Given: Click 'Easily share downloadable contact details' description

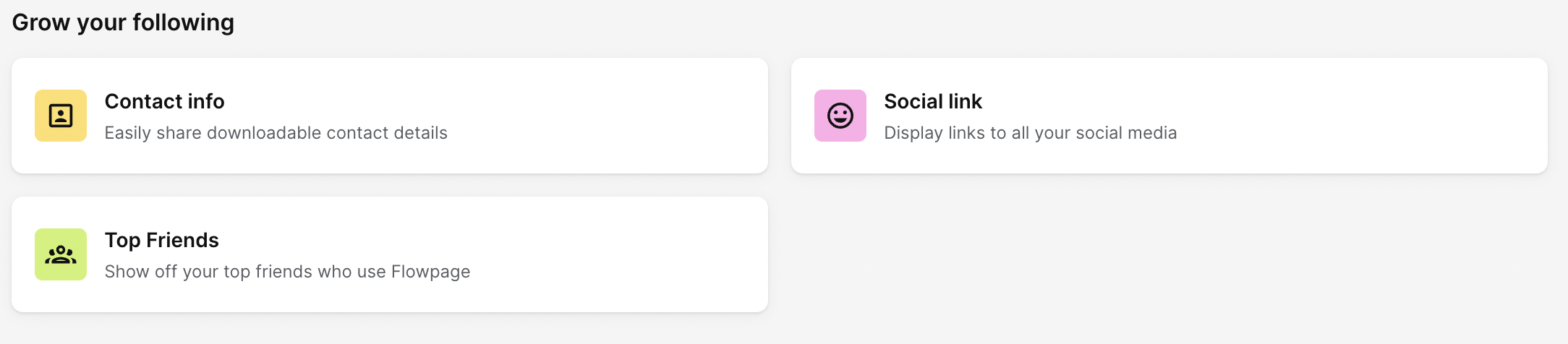Looking at the screenshot, I should click(276, 133).
